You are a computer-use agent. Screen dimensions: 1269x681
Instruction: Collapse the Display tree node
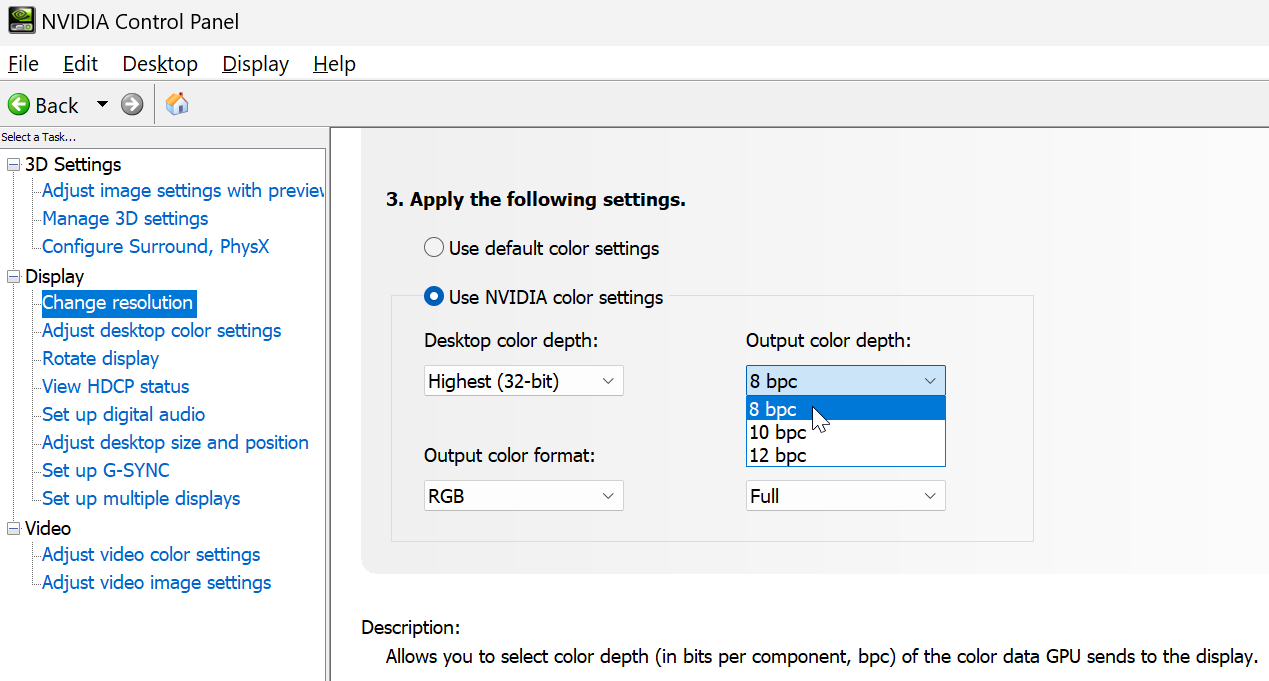[13, 276]
